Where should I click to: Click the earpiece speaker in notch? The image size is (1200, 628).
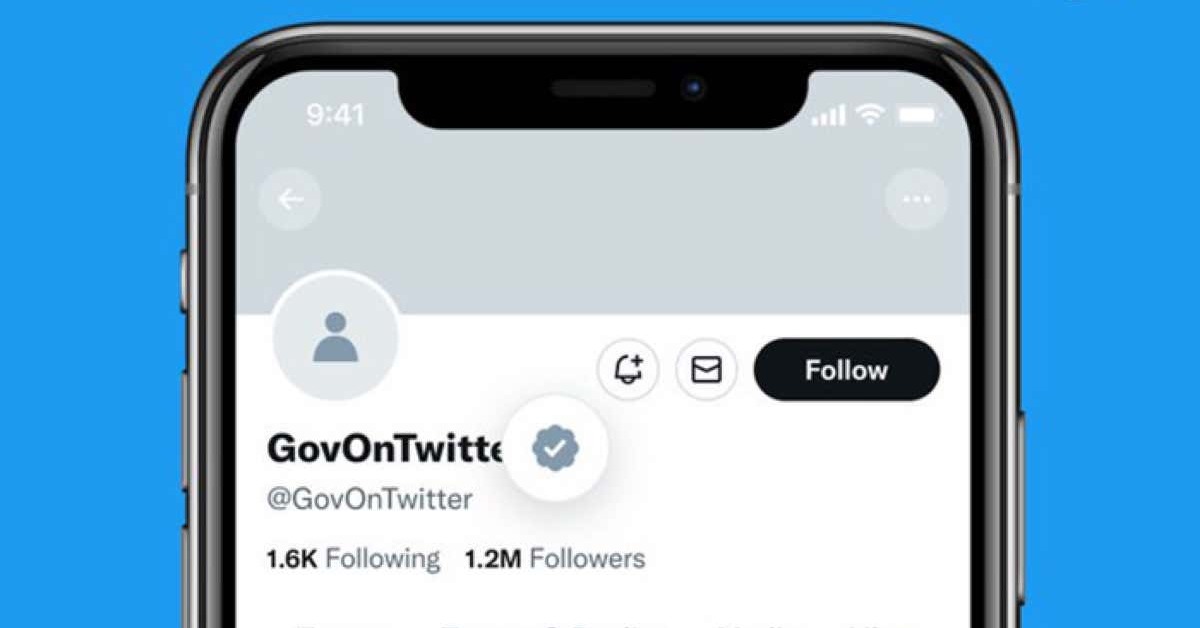[x=602, y=89]
